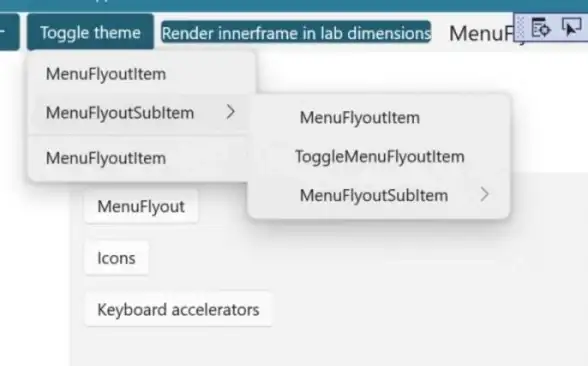Expand the chevron on the nested MenuFlyoutSubItem
The image size is (588, 366).
(x=484, y=195)
